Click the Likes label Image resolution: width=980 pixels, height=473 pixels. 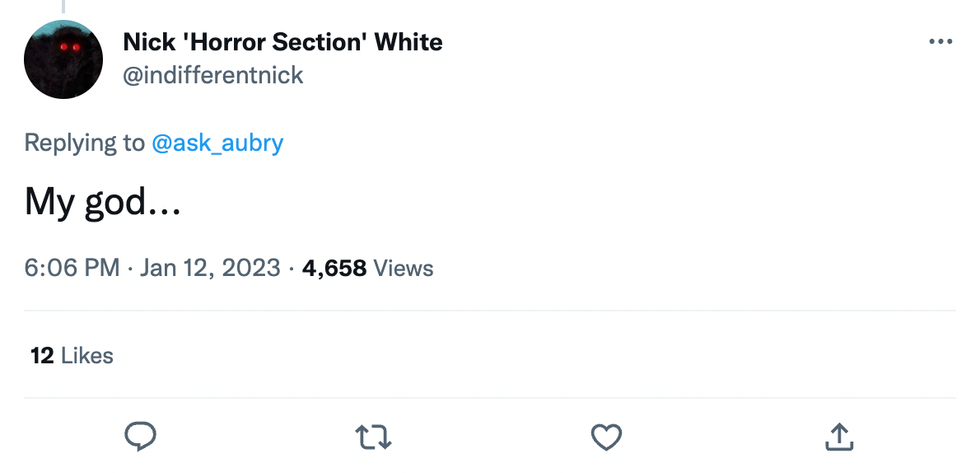pyautogui.click(x=87, y=356)
